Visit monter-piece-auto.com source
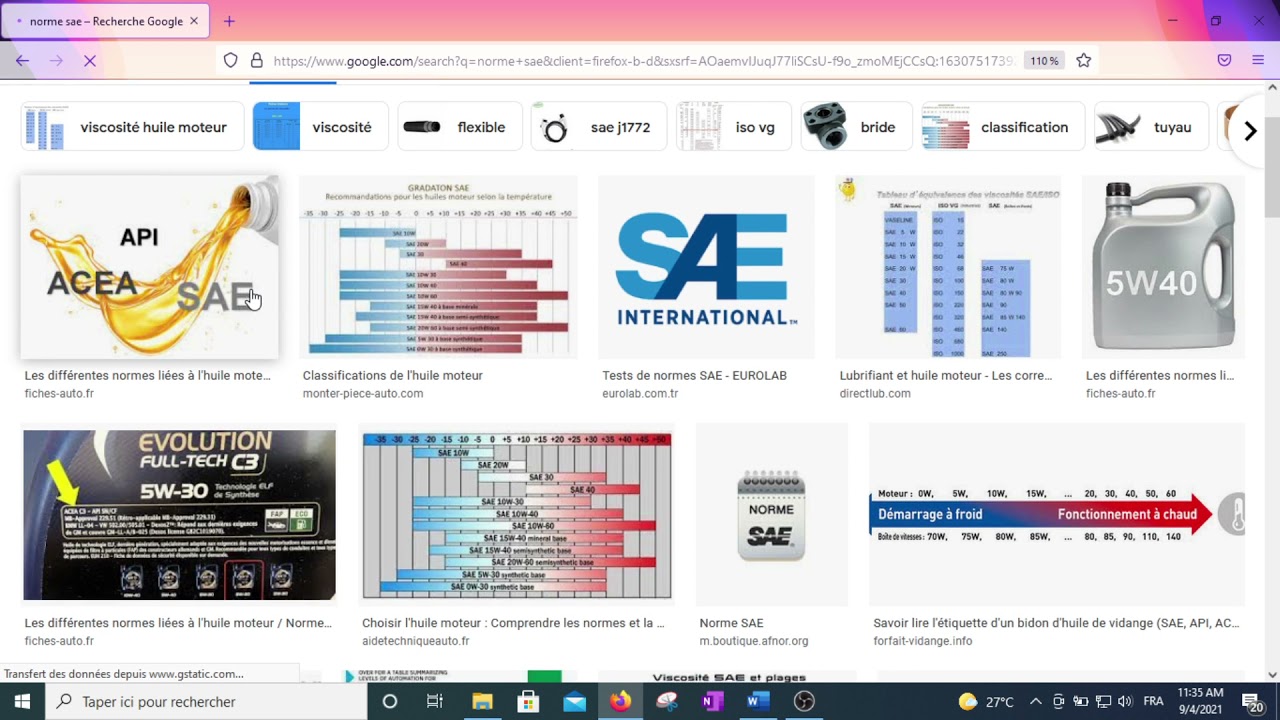Screen dimensions: 1280x720 point(363,393)
